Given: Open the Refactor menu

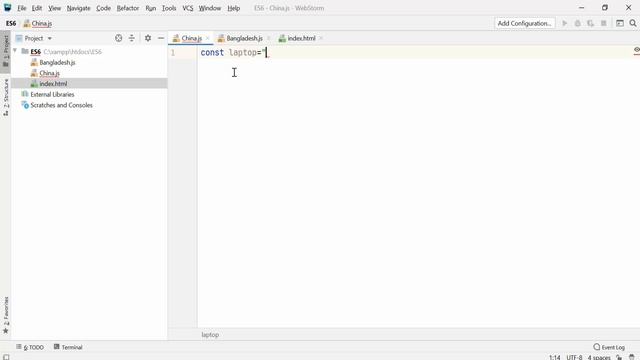Looking at the screenshot, I should (128, 8).
